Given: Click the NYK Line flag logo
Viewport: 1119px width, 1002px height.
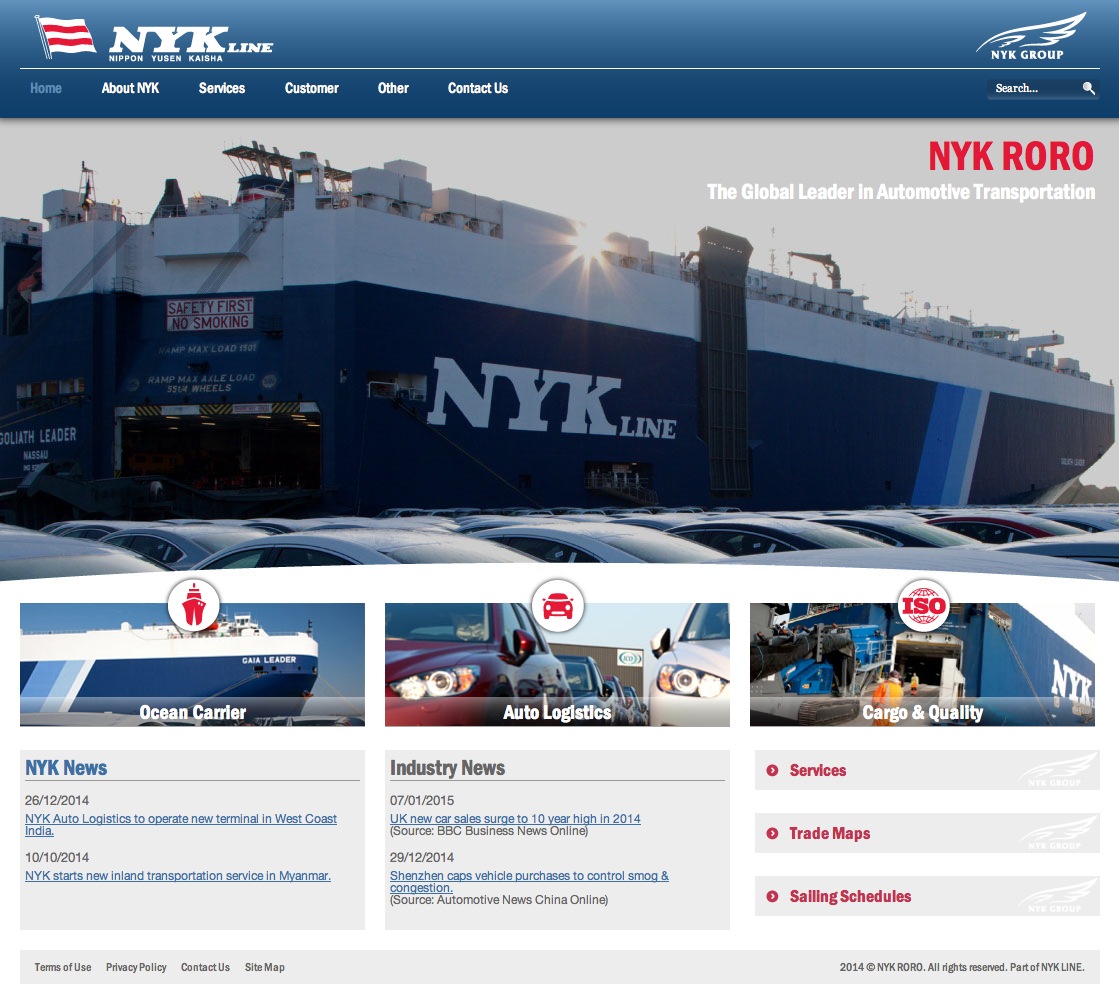Looking at the screenshot, I should [153, 38].
